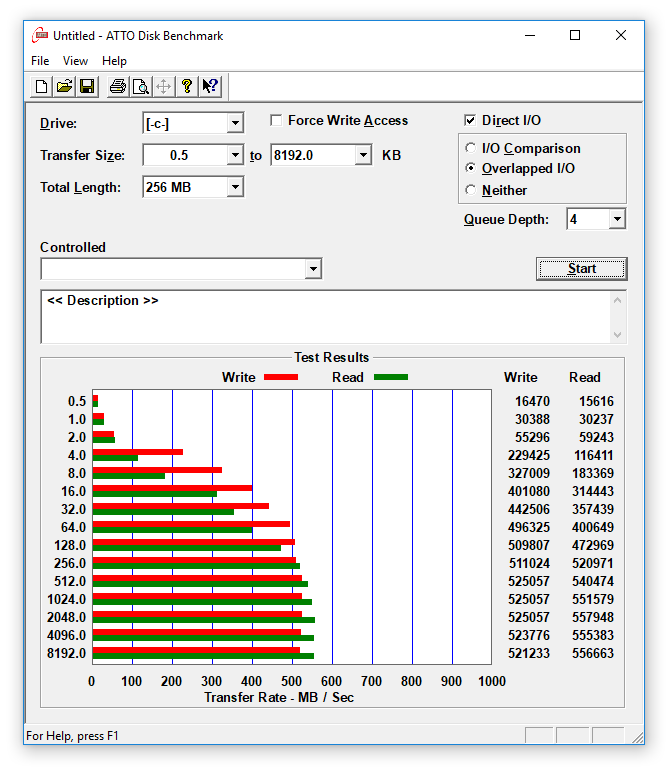
Task: Enable Force Write Access checkbox
Action: 277,121
